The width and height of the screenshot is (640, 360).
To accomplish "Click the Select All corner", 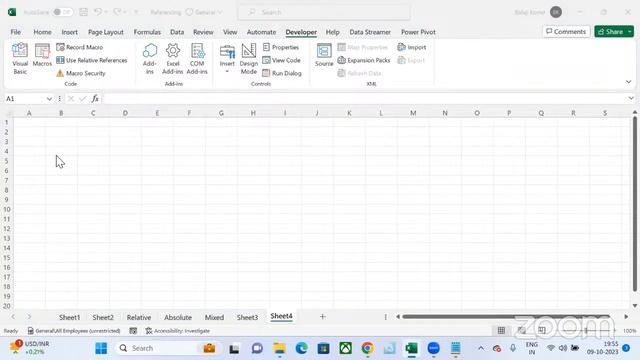I will pyautogui.click(x=8, y=113).
